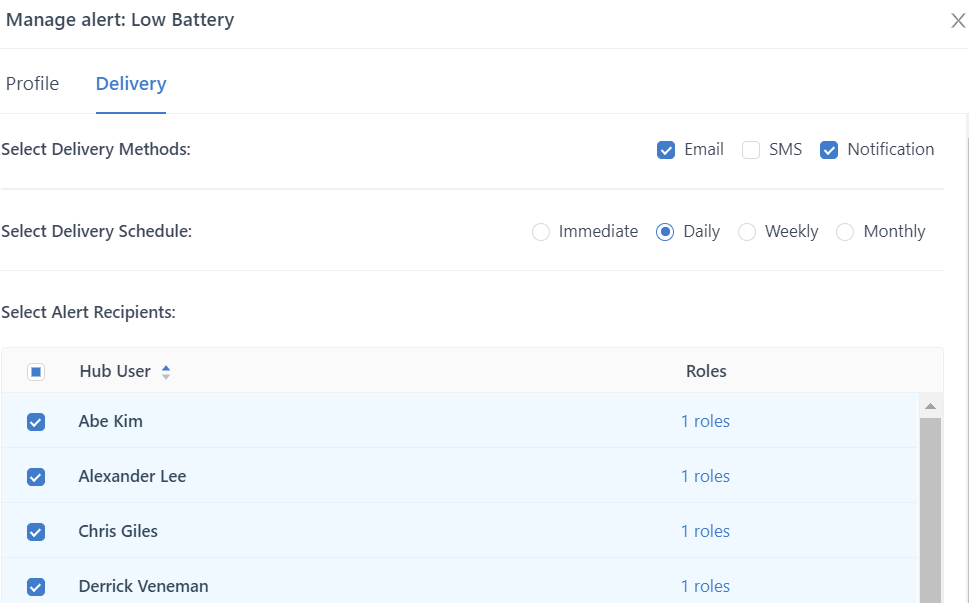View Alexander Lee's 1 roles link

pyautogui.click(x=705, y=477)
